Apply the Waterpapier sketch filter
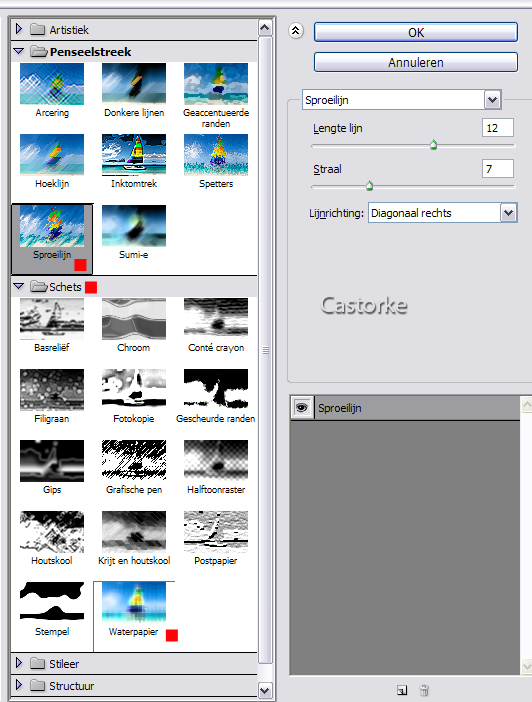 click(133, 603)
